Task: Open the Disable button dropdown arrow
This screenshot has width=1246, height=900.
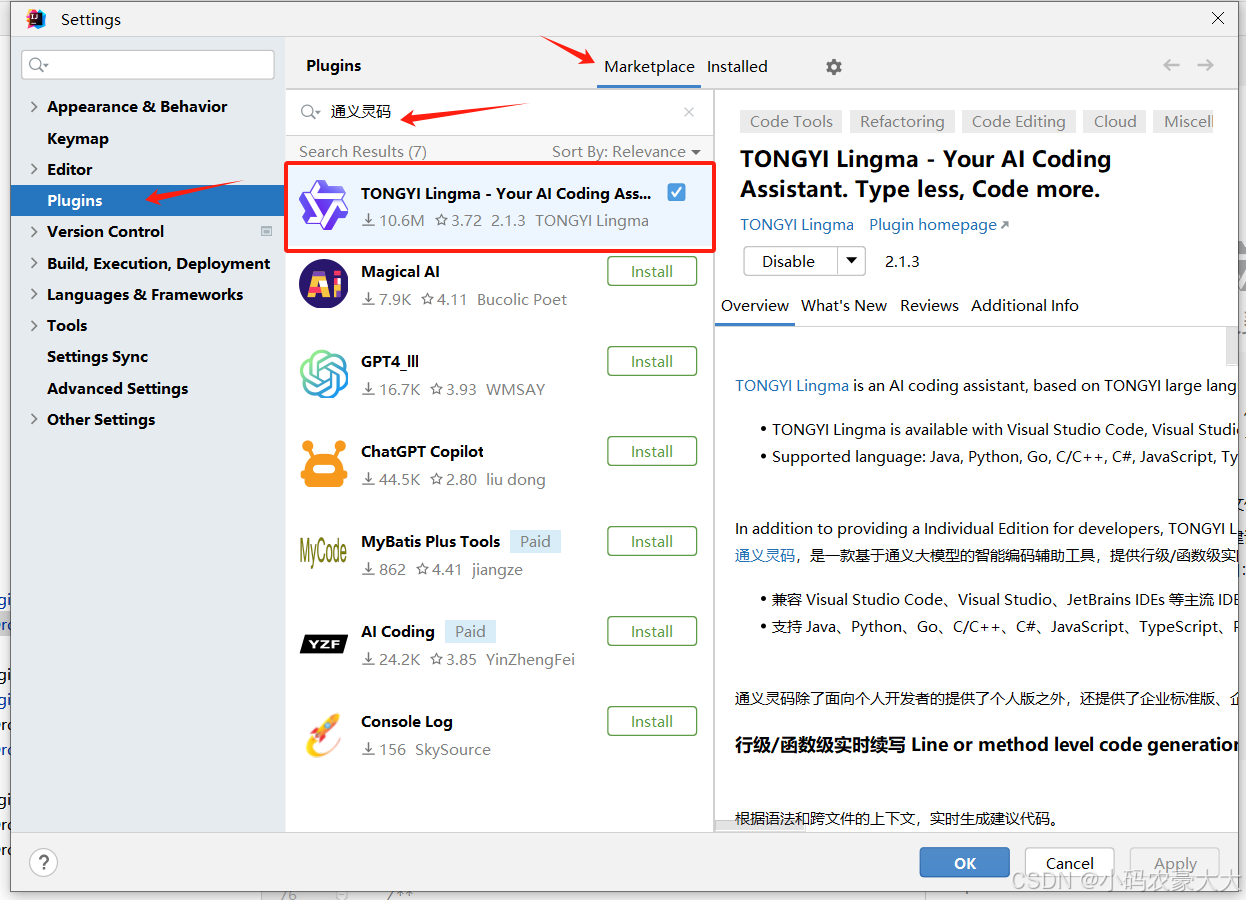Action: [851, 261]
